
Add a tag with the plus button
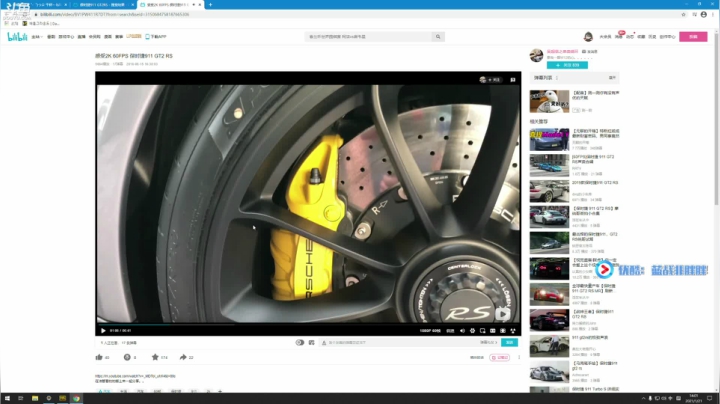[220, 391]
